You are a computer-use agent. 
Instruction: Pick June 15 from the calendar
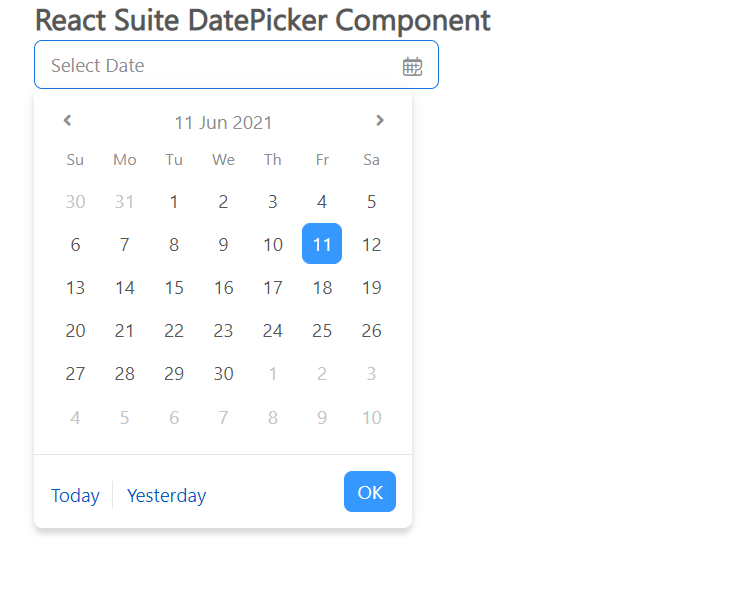pyautogui.click(x=174, y=288)
